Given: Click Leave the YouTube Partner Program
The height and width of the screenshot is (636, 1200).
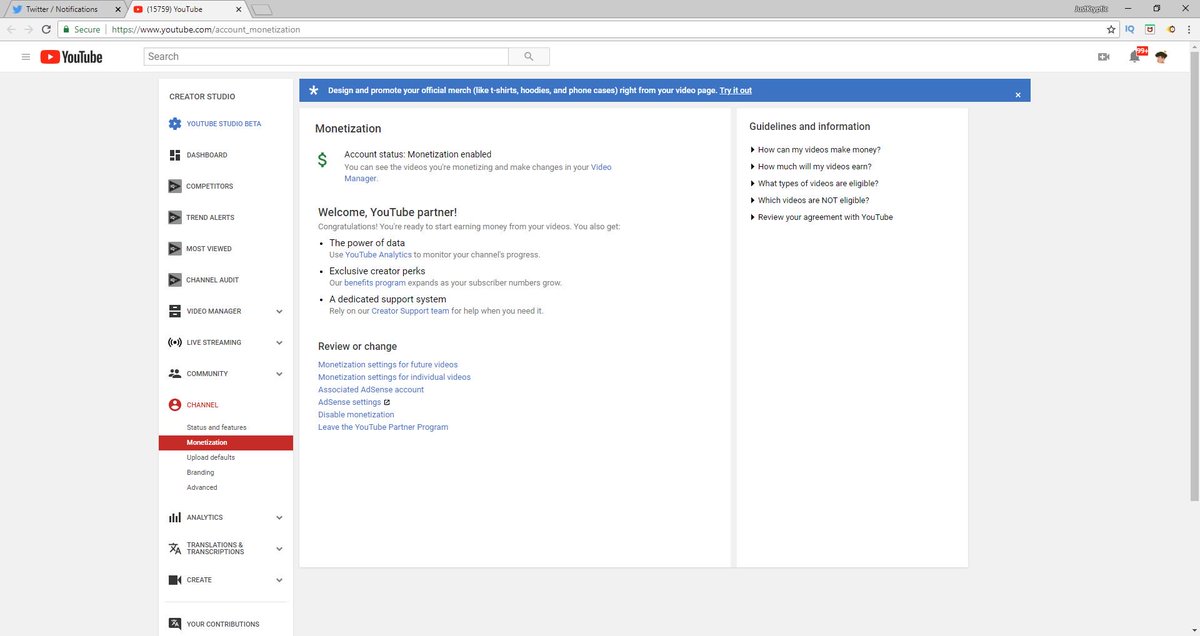Looking at the screenshot, I should pyautogui.click(x=383, y=427).
